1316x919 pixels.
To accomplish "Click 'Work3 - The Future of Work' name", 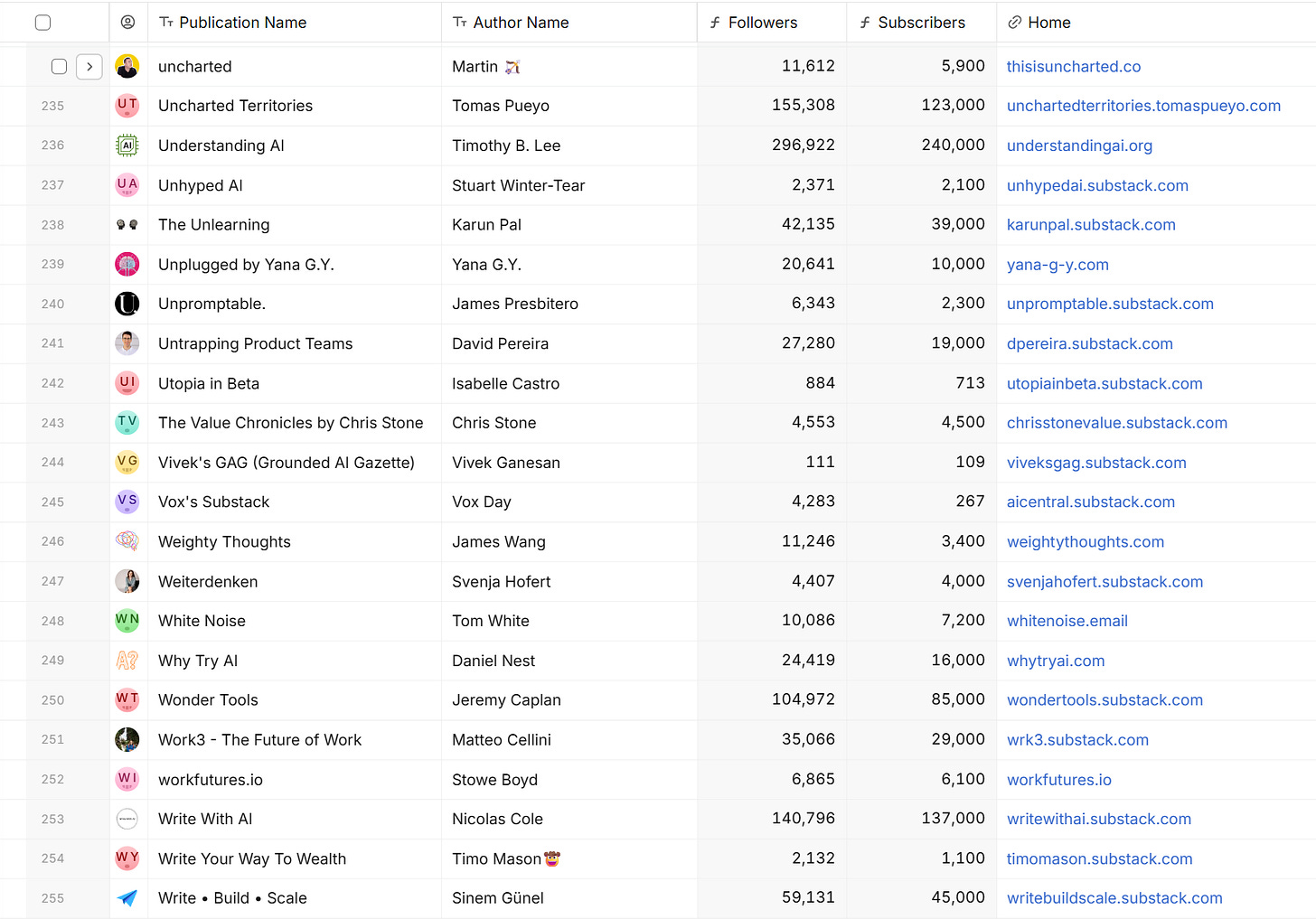I will coord(259,739).
